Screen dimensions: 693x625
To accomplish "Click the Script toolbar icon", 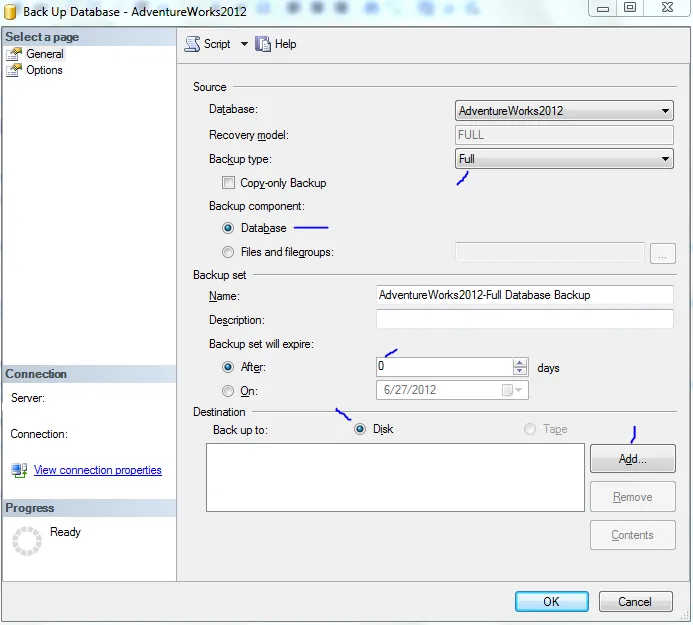I will pos(192,44).
